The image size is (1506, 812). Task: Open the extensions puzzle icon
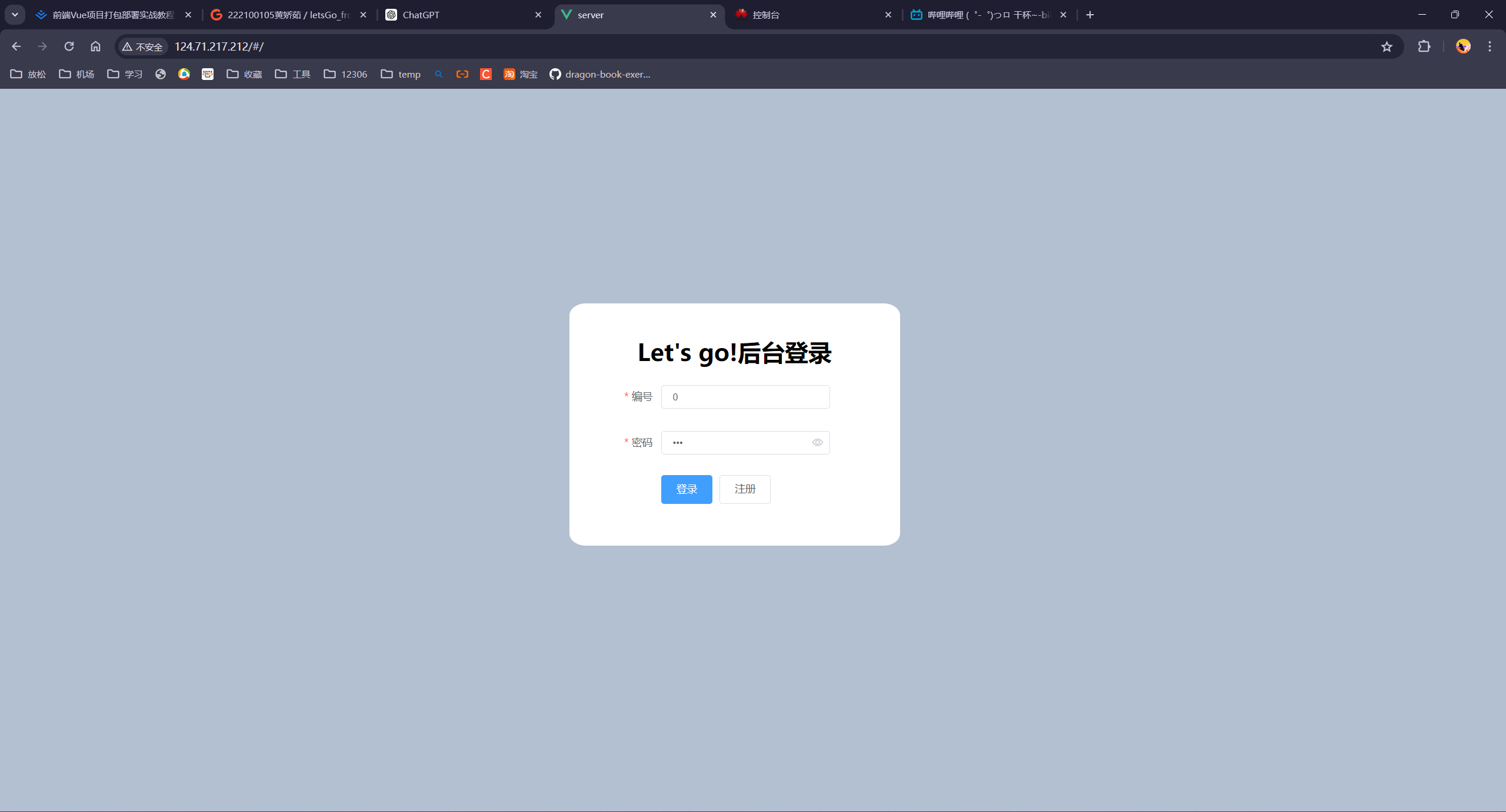pyautogui.click(x=1424, y=46)
